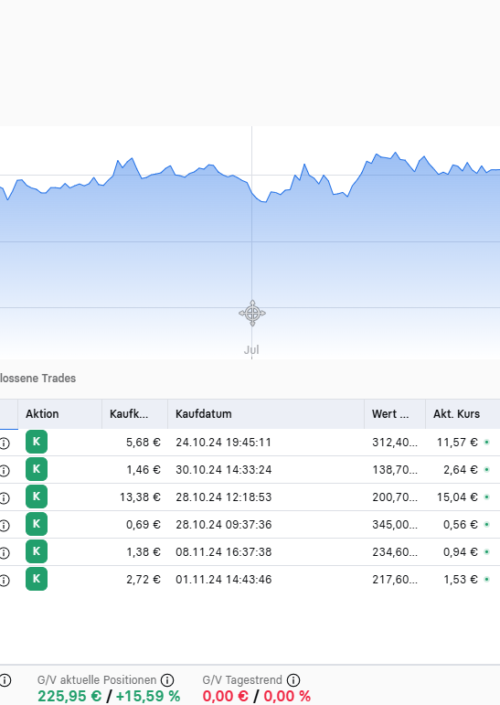Click info icon left of G/V aktuelle Positionen

(5, 680)
